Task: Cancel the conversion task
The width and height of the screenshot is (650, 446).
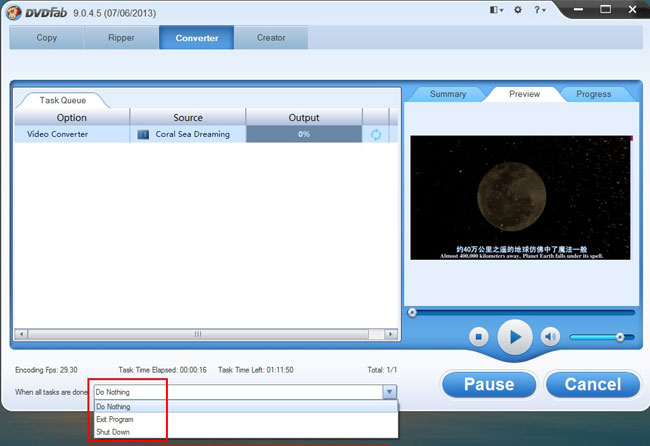Action: click(593, 384)
